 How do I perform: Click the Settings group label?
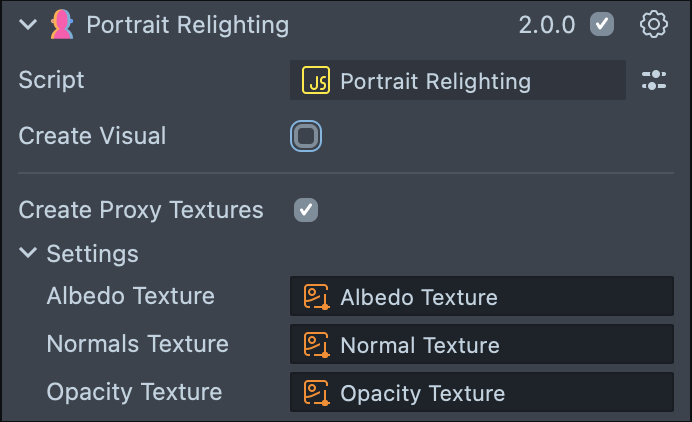[x=92, y=254]
